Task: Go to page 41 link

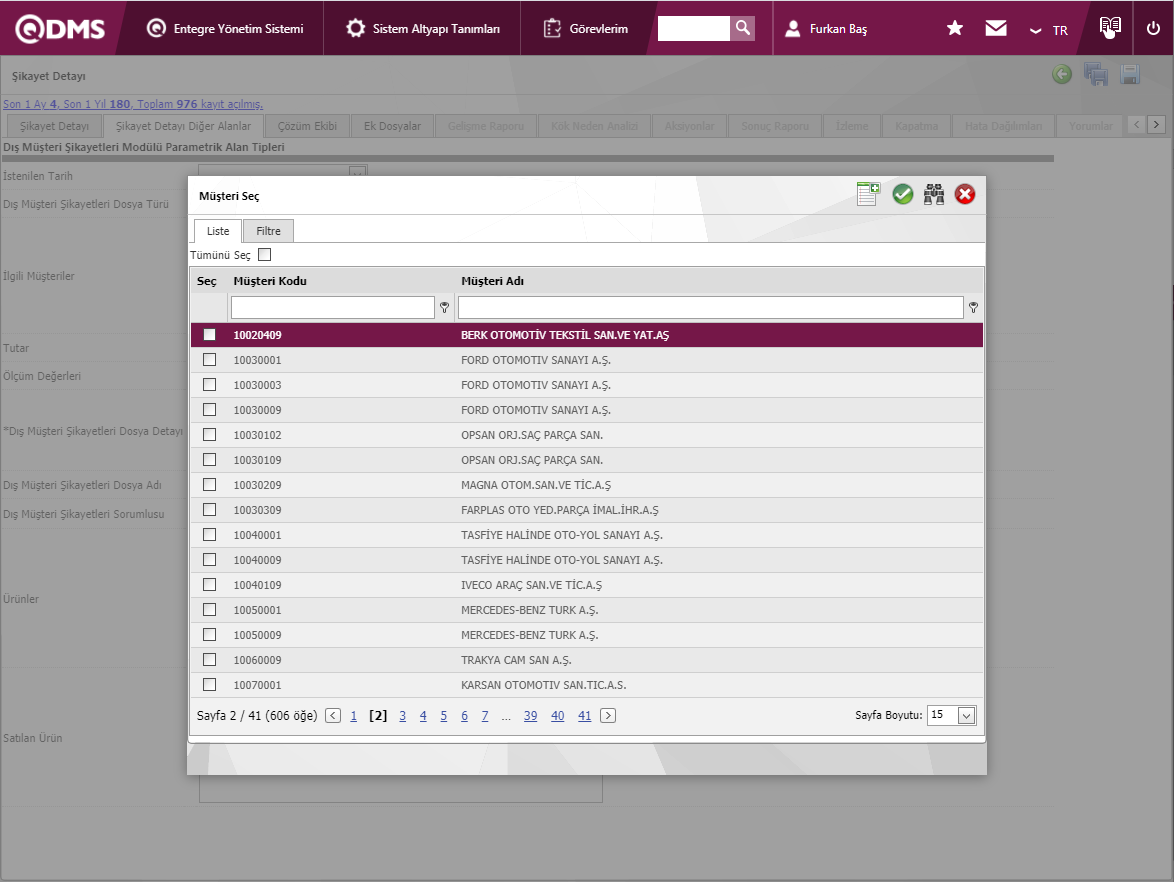Action: pos(585,716)
